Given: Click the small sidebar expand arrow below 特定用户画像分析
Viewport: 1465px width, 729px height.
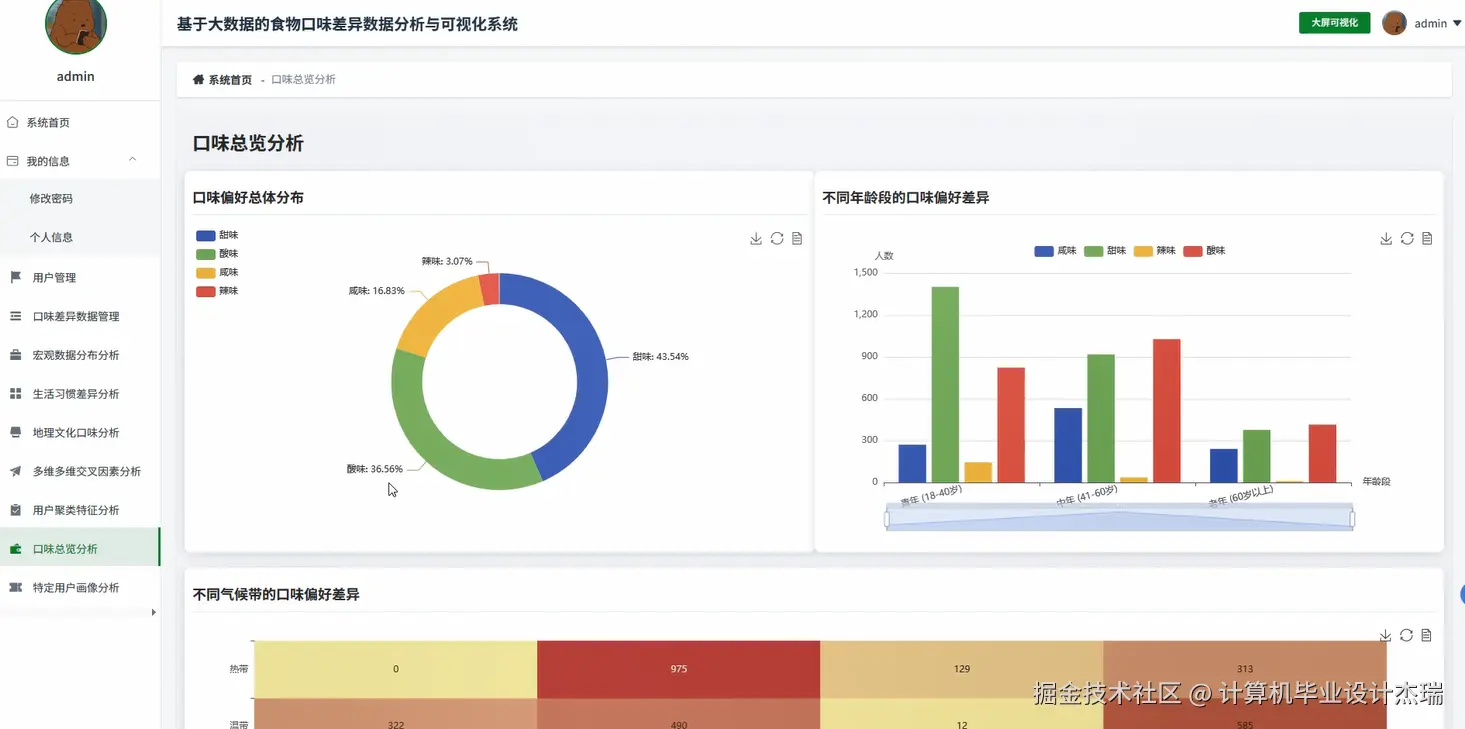Looking at the screenshot, I should click(153, 612).
